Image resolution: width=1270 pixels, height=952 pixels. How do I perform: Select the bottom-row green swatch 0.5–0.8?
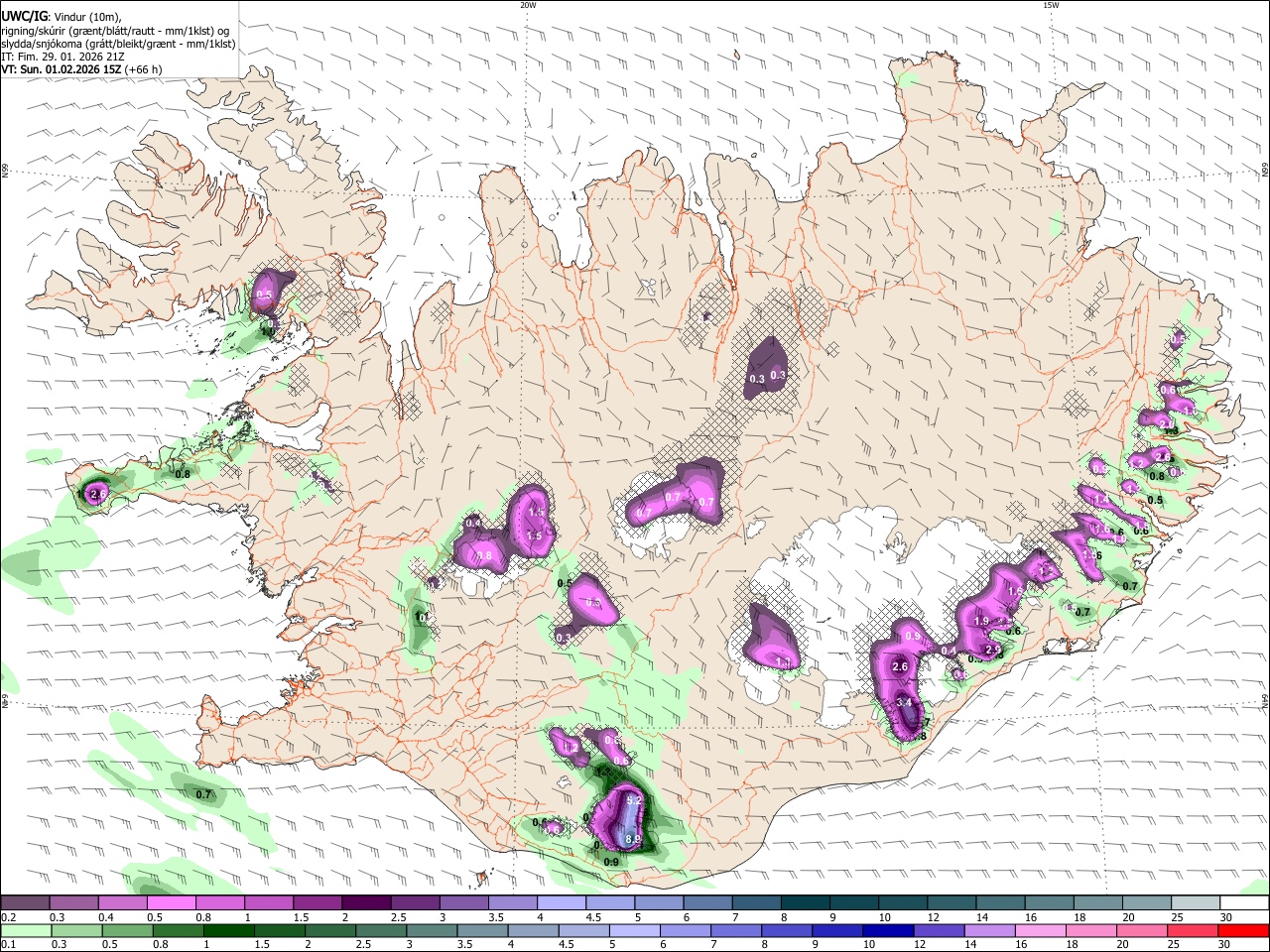pyautogui.click(x=127, y=930)
